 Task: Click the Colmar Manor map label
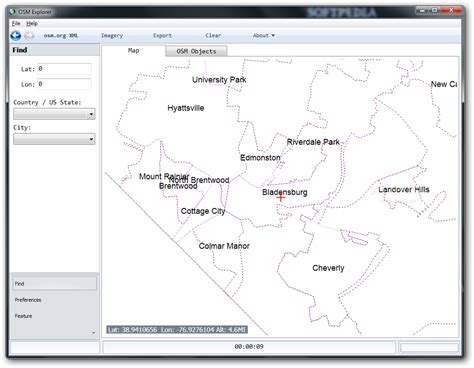224,246
